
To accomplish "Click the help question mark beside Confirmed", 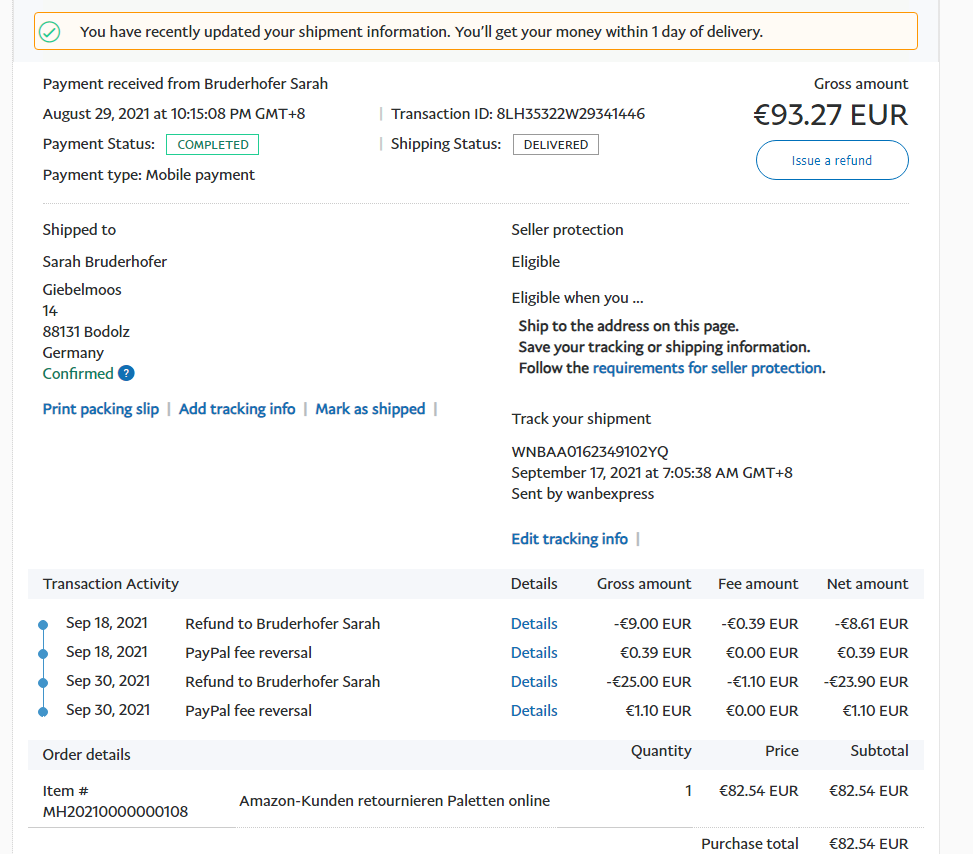I will pyautogui.click(x=126, y=373).
